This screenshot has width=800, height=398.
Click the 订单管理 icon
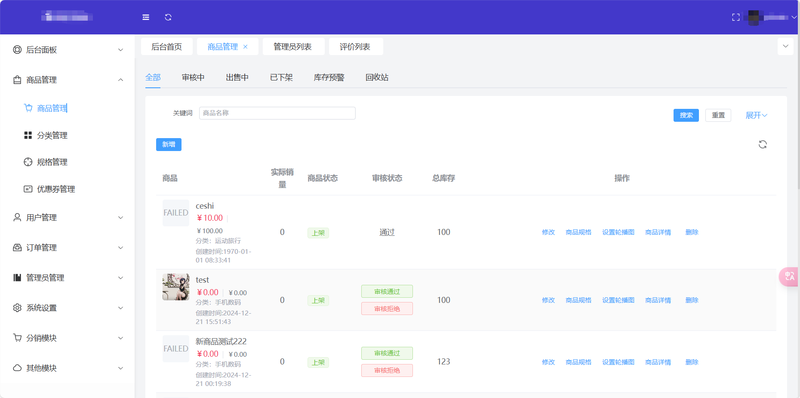17,247
